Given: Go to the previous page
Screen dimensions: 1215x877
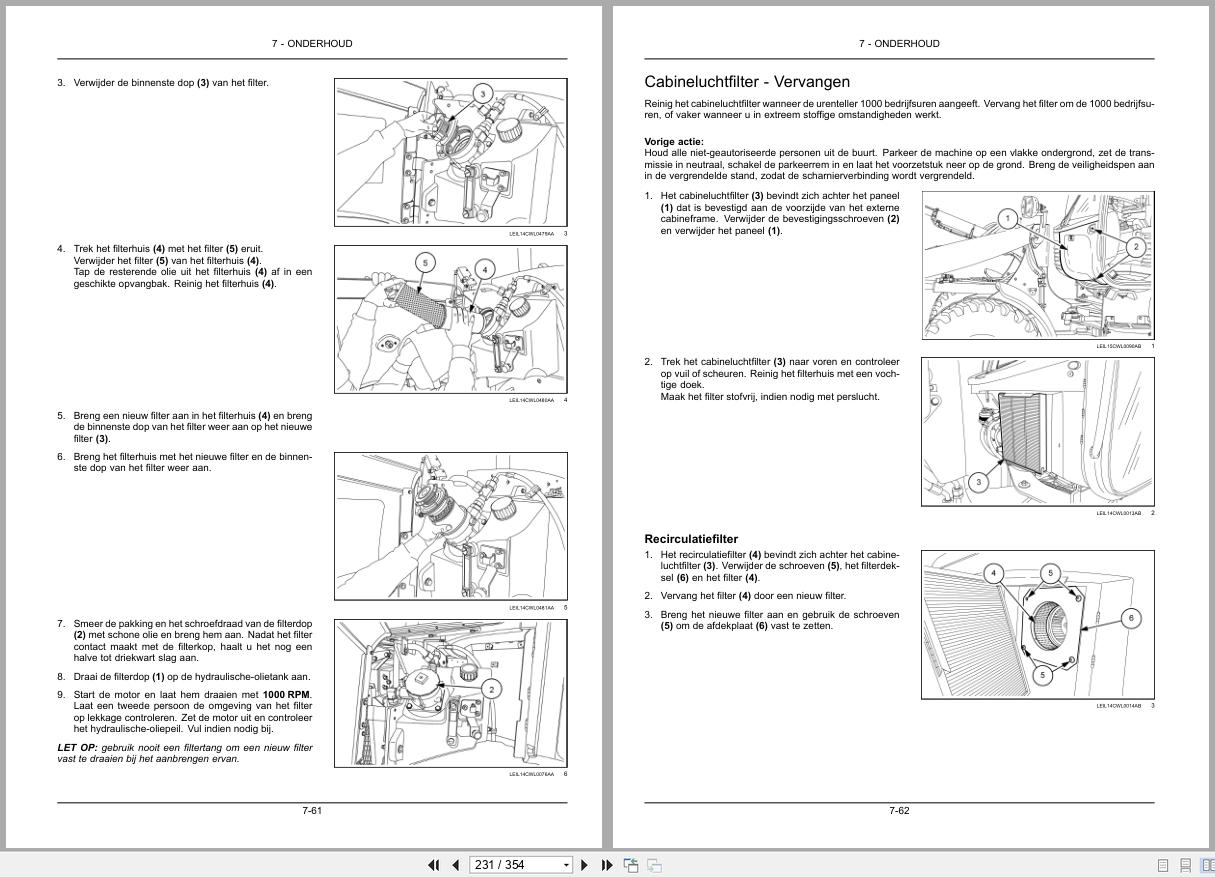Looking at the screenshot, I should 456,865.
